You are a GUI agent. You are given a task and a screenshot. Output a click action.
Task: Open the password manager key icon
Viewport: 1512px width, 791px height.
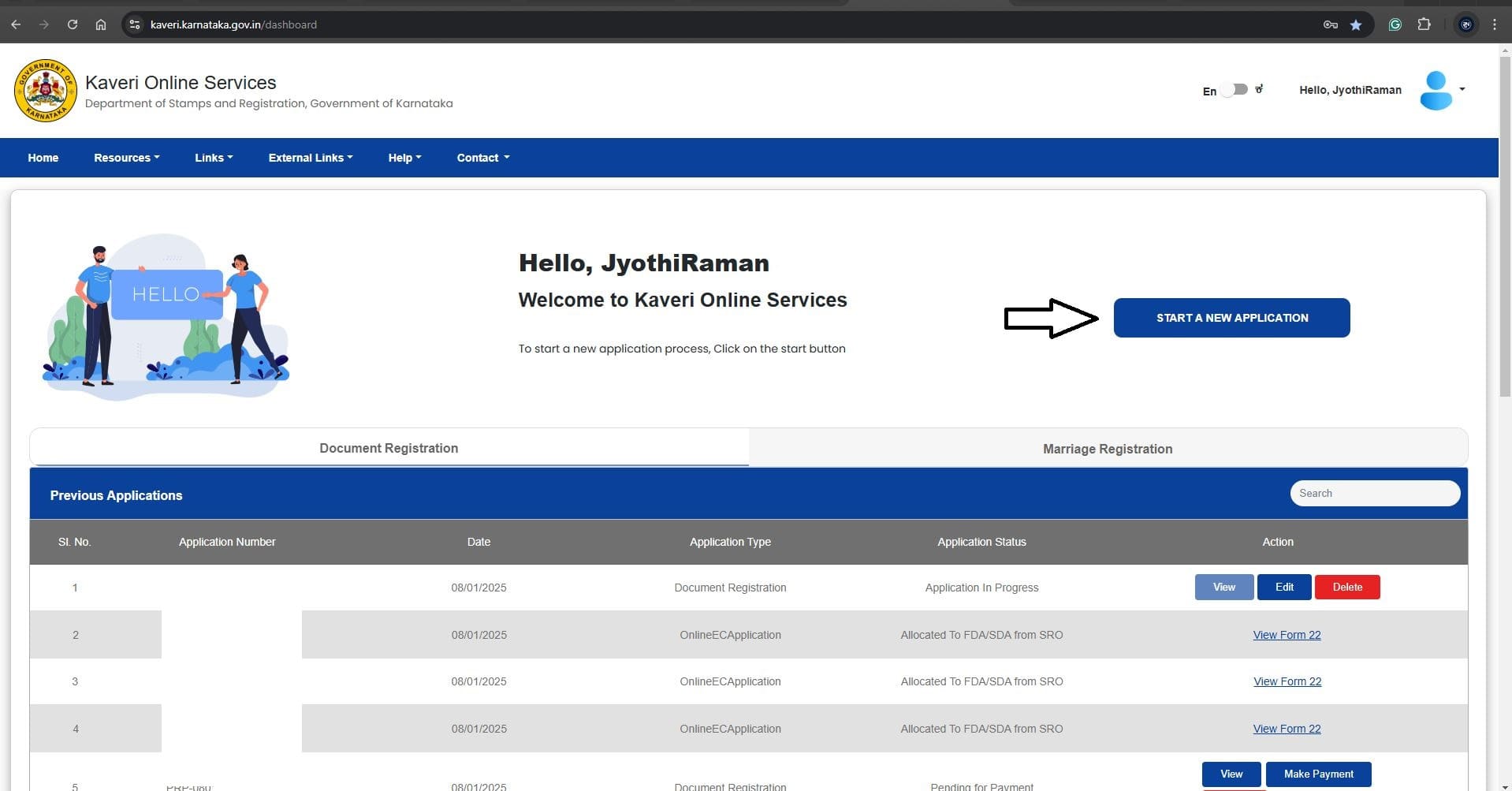point(1331,24)
